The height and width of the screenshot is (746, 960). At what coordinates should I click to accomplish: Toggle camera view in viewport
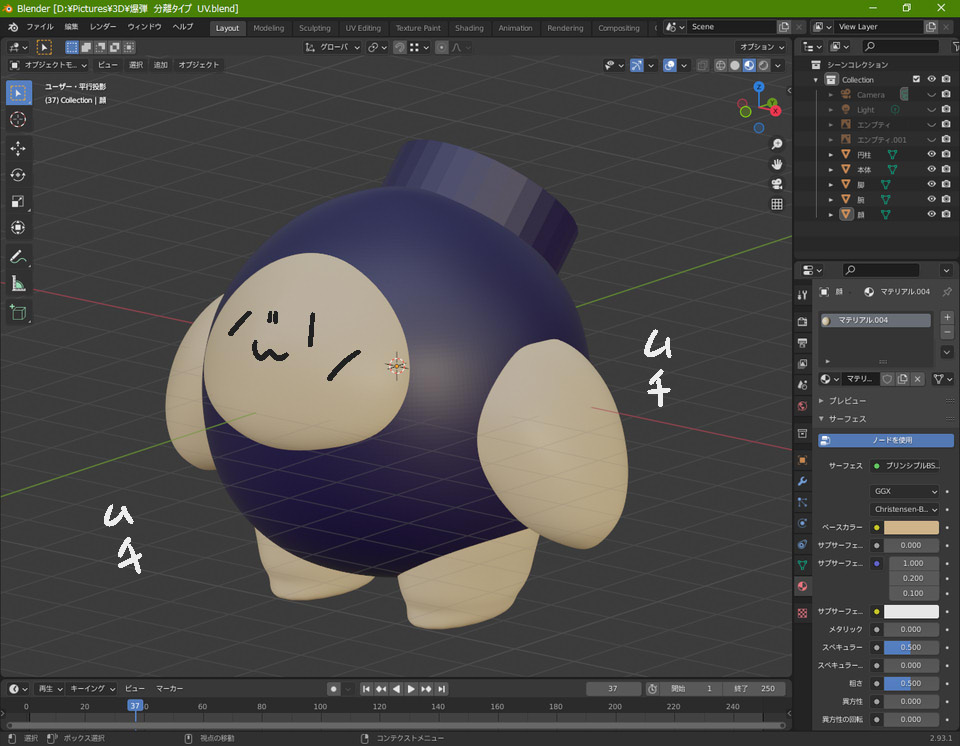click(777, 184)
